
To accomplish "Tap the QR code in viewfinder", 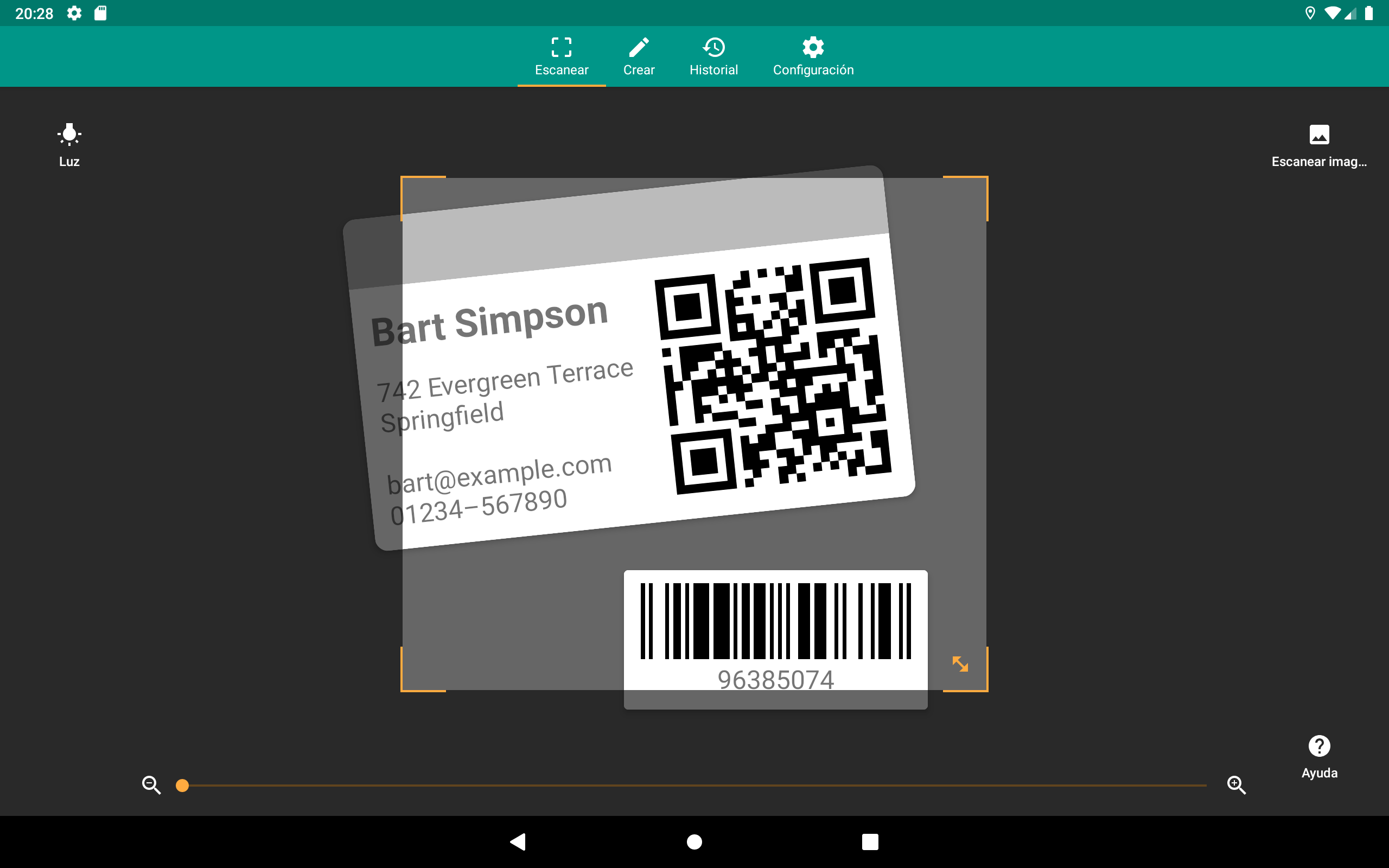I will 773,376.
